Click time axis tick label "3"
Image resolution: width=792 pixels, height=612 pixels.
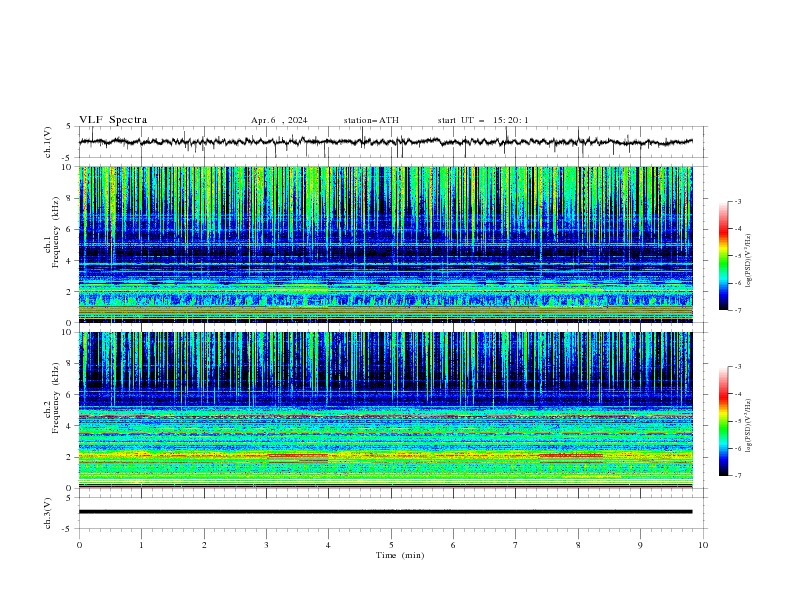point(266,545)
